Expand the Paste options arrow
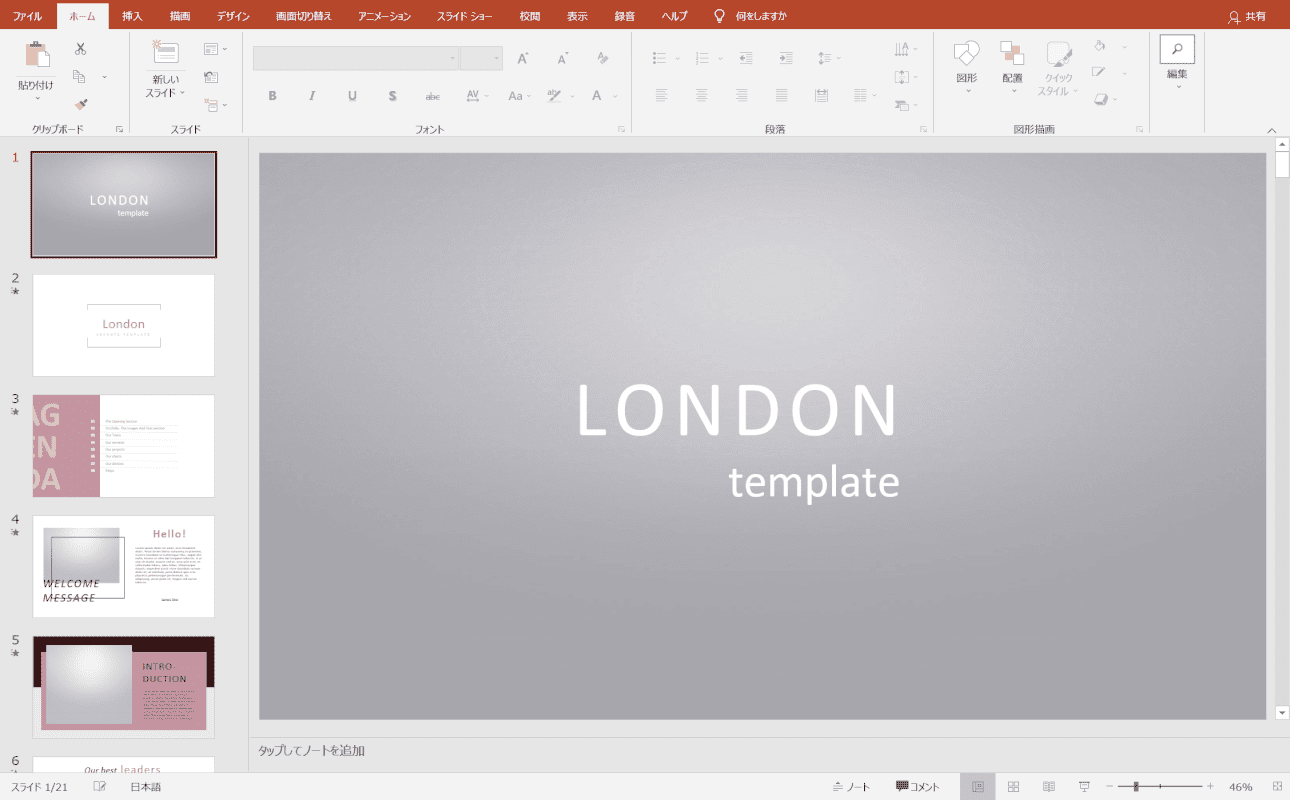 (37, 98)
